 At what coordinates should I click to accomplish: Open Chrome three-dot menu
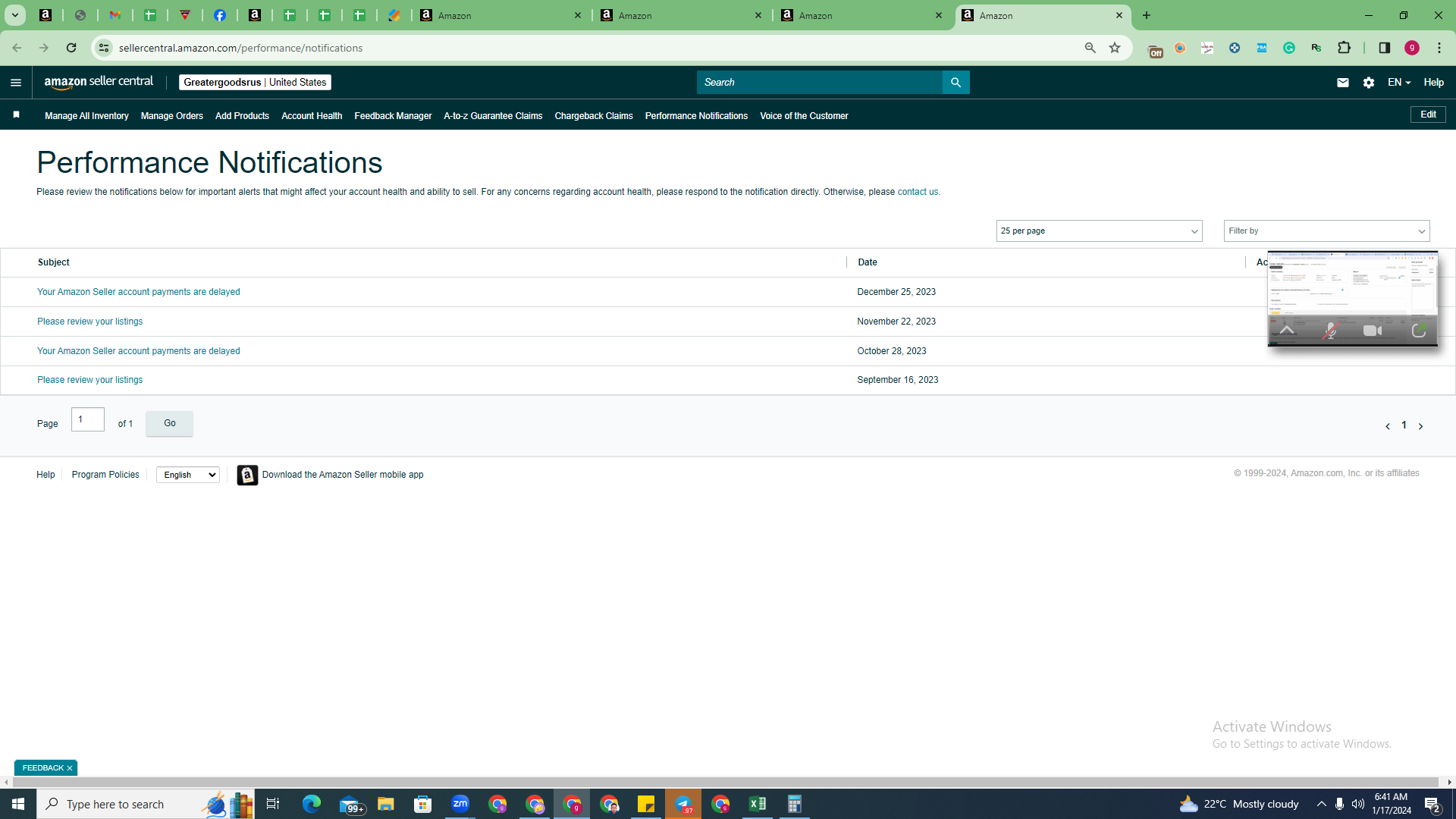(1439, 48)
